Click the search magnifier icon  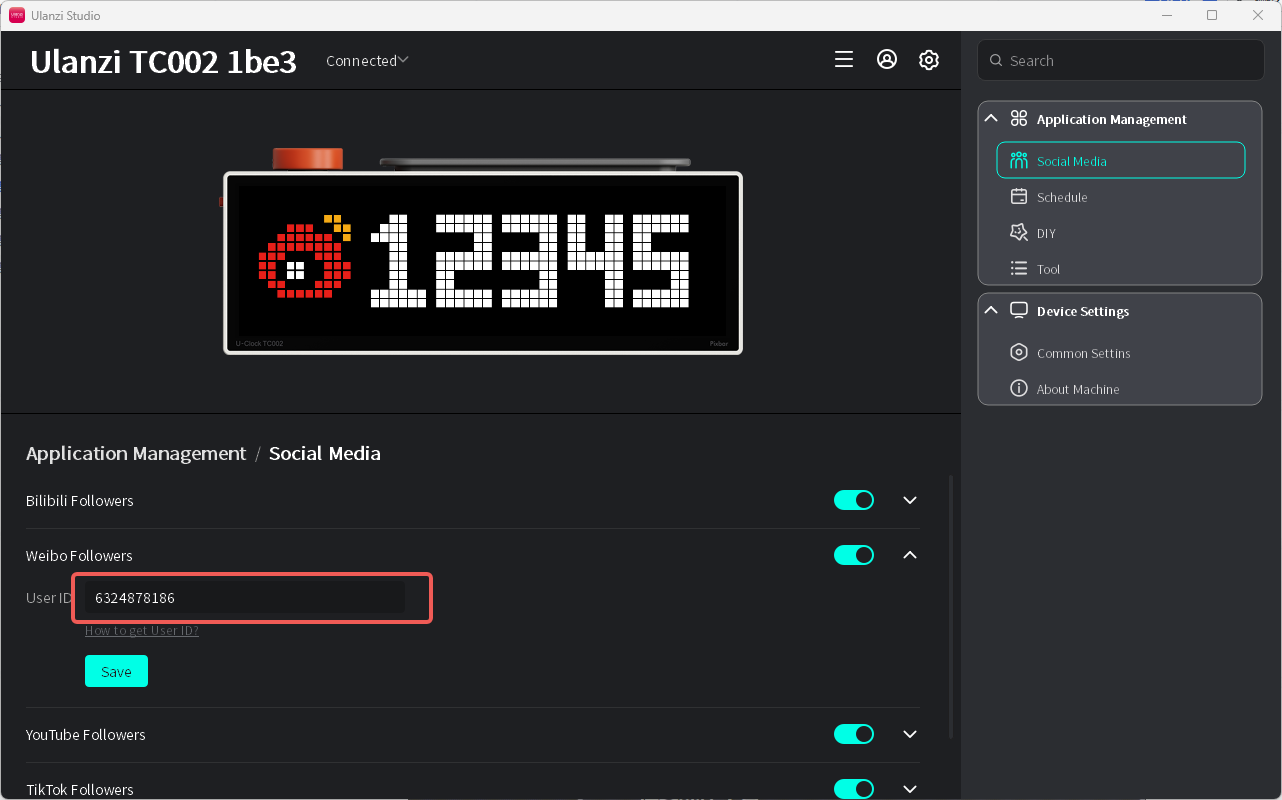[996, 61]
